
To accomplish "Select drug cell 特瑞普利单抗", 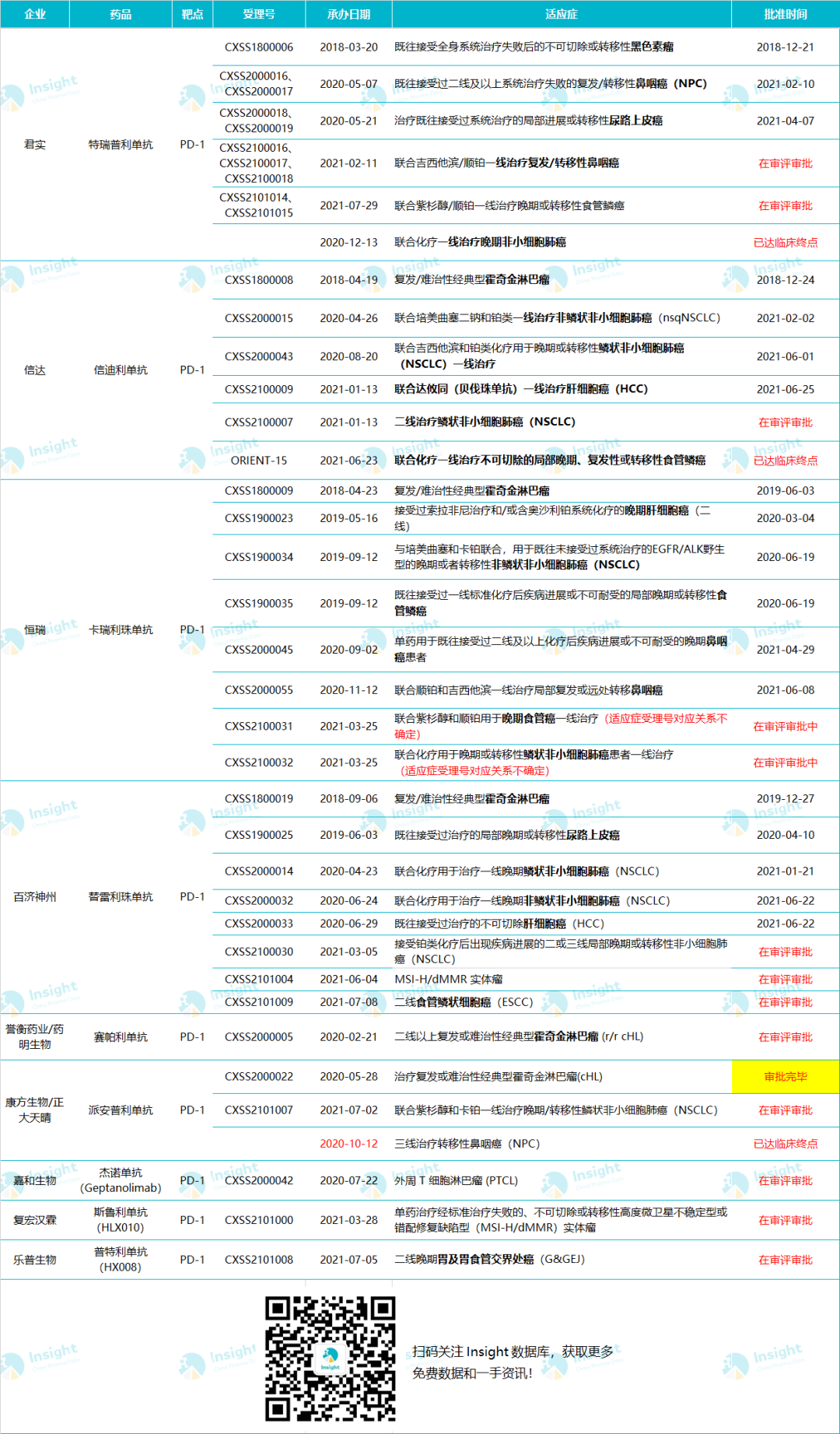I will tap(121, 145).
